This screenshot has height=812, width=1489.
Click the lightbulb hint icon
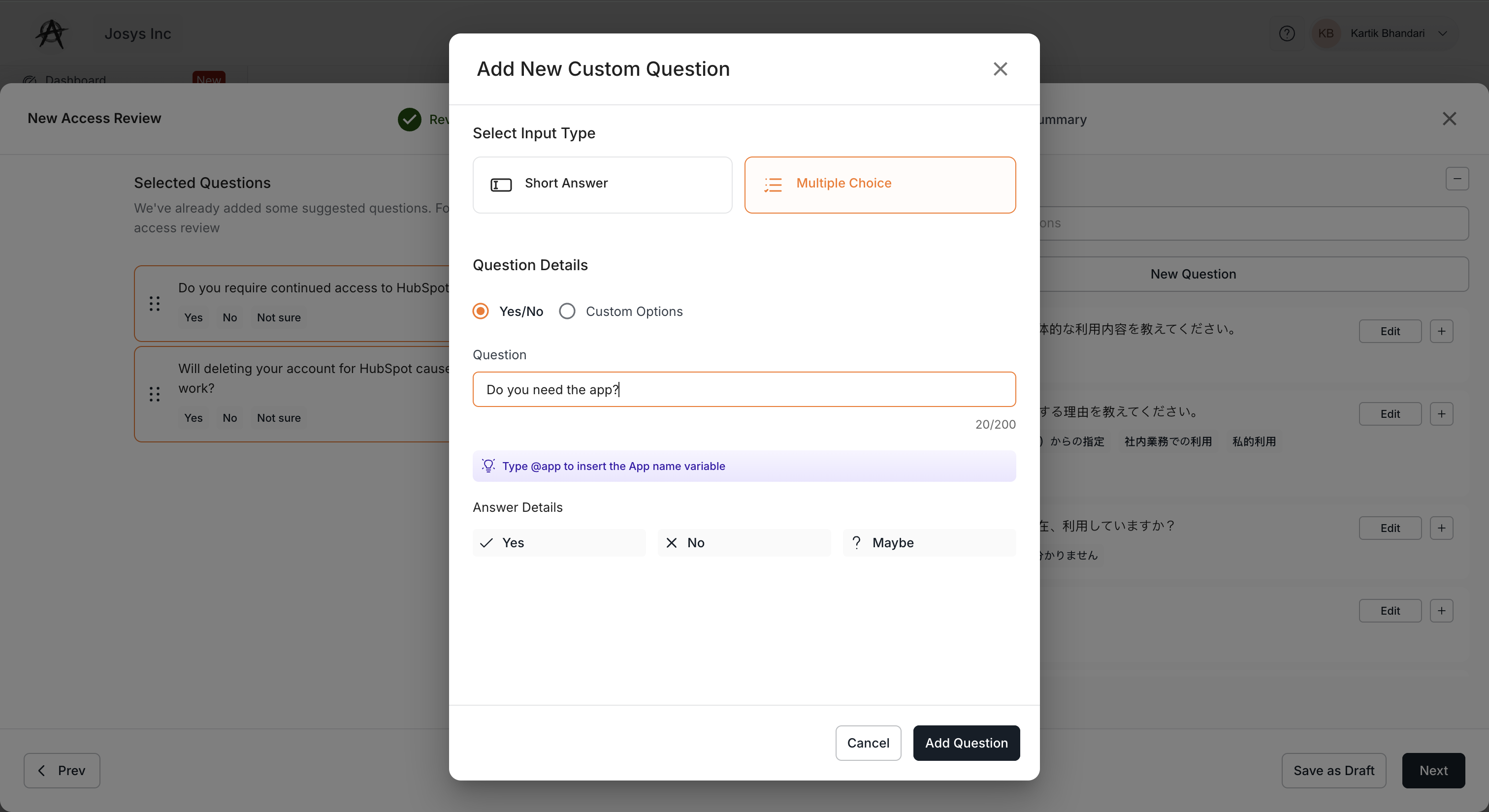[x=488, y=466]
